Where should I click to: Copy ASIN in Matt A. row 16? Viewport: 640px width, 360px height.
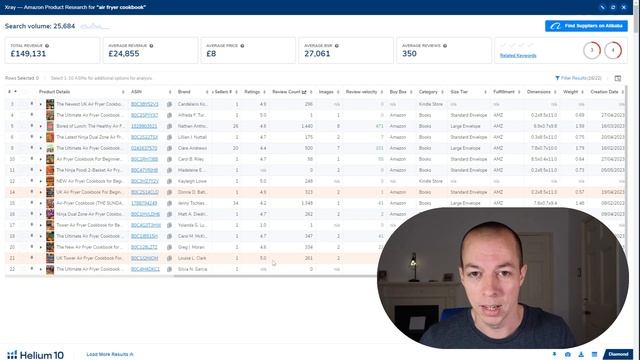(x=169, y=214)
